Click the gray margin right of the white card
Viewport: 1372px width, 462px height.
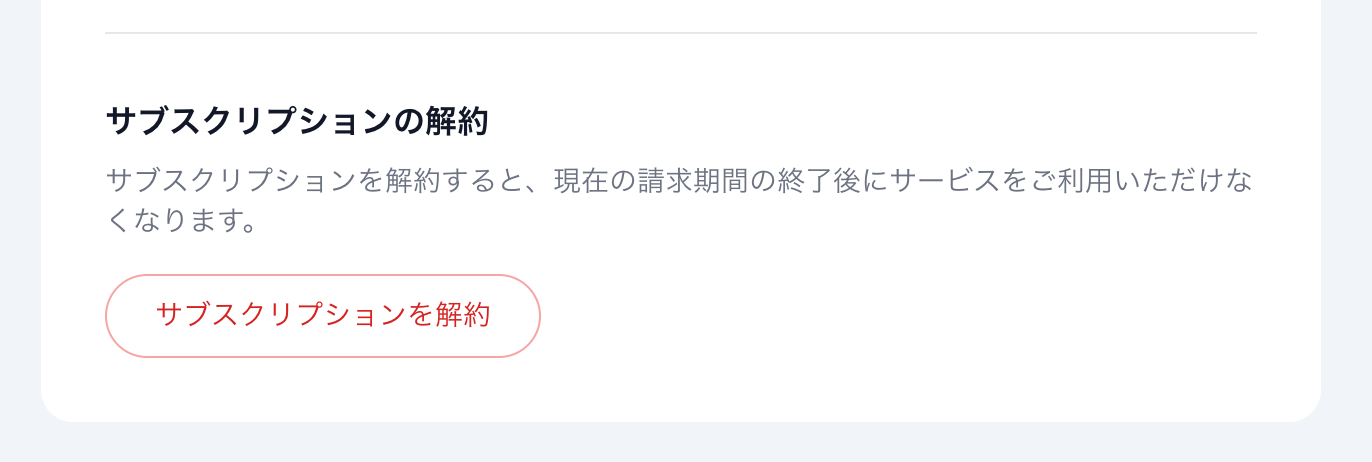click(x=1347, y=200)
